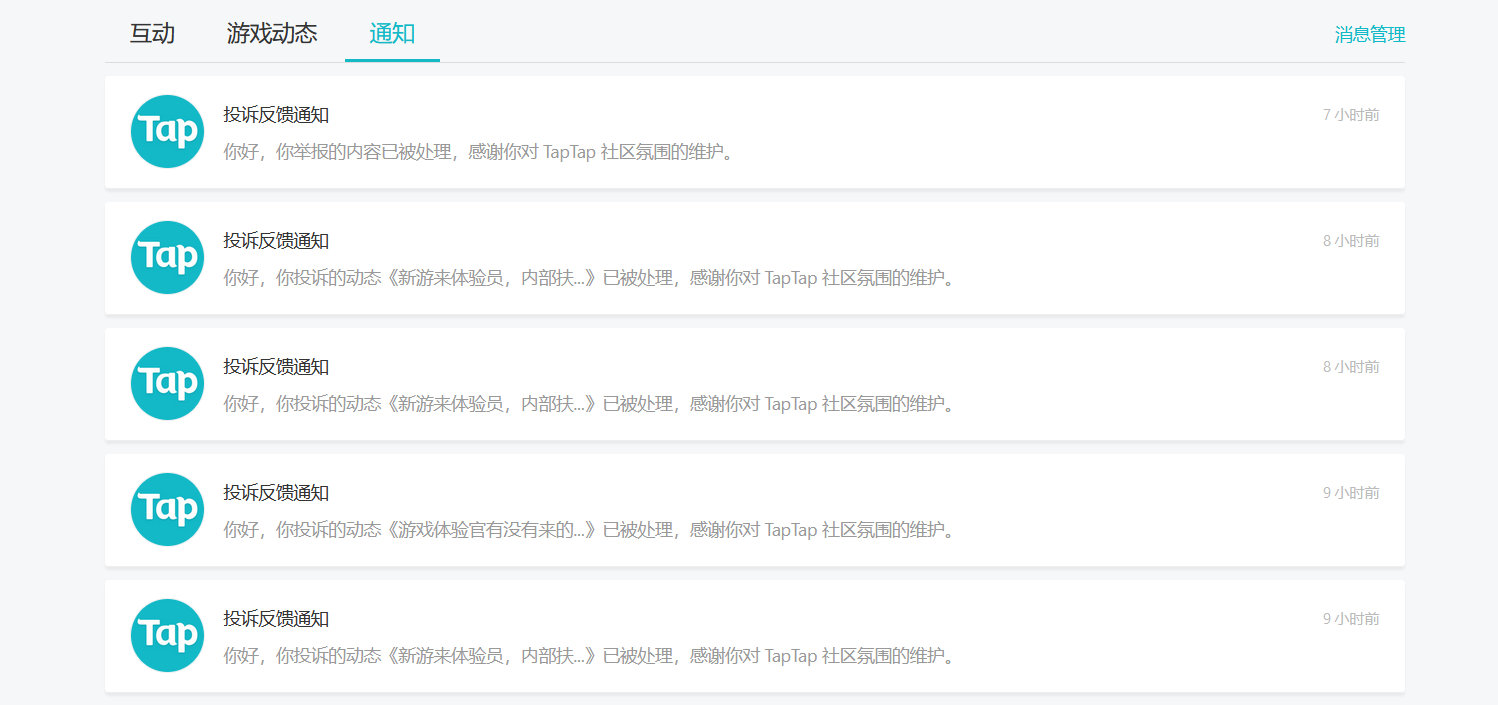This screenshot has width=1498, height=705.
Task: Click Tap avatar of 9 小时前 新游来体验员 notification
Action: click(167, 635)
